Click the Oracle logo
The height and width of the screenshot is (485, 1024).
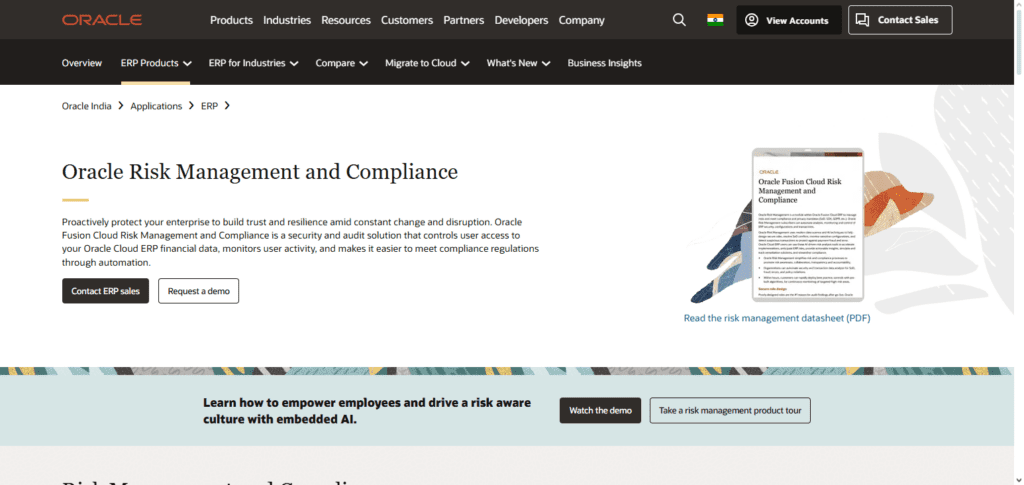(102, 20)
